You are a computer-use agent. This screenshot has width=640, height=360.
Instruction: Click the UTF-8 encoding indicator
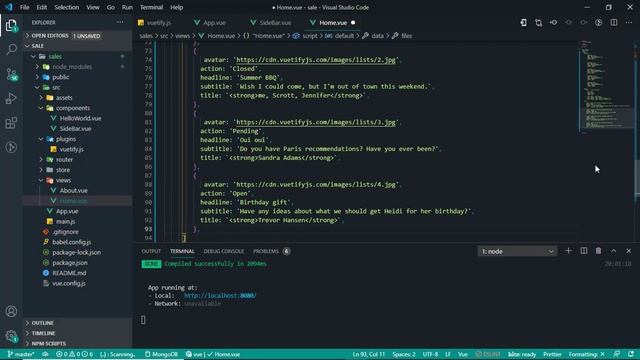(430, 354)
